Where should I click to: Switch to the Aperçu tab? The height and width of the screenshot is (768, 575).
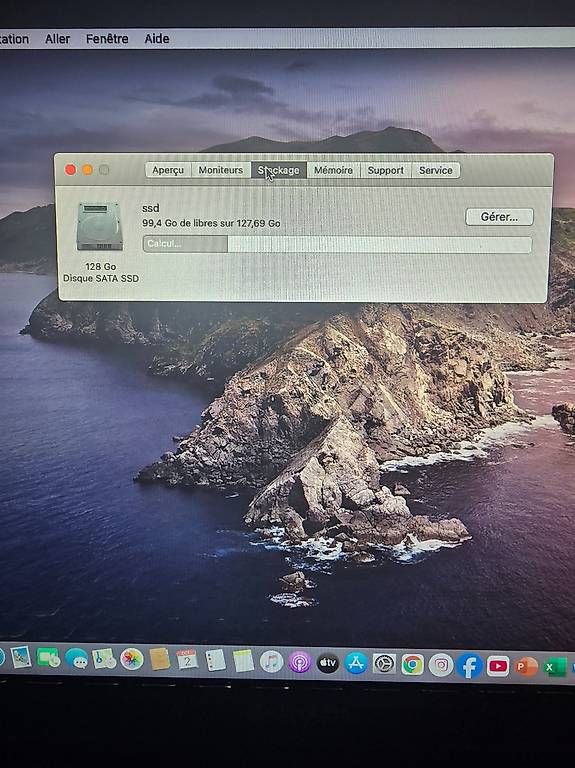coord(168,170)
